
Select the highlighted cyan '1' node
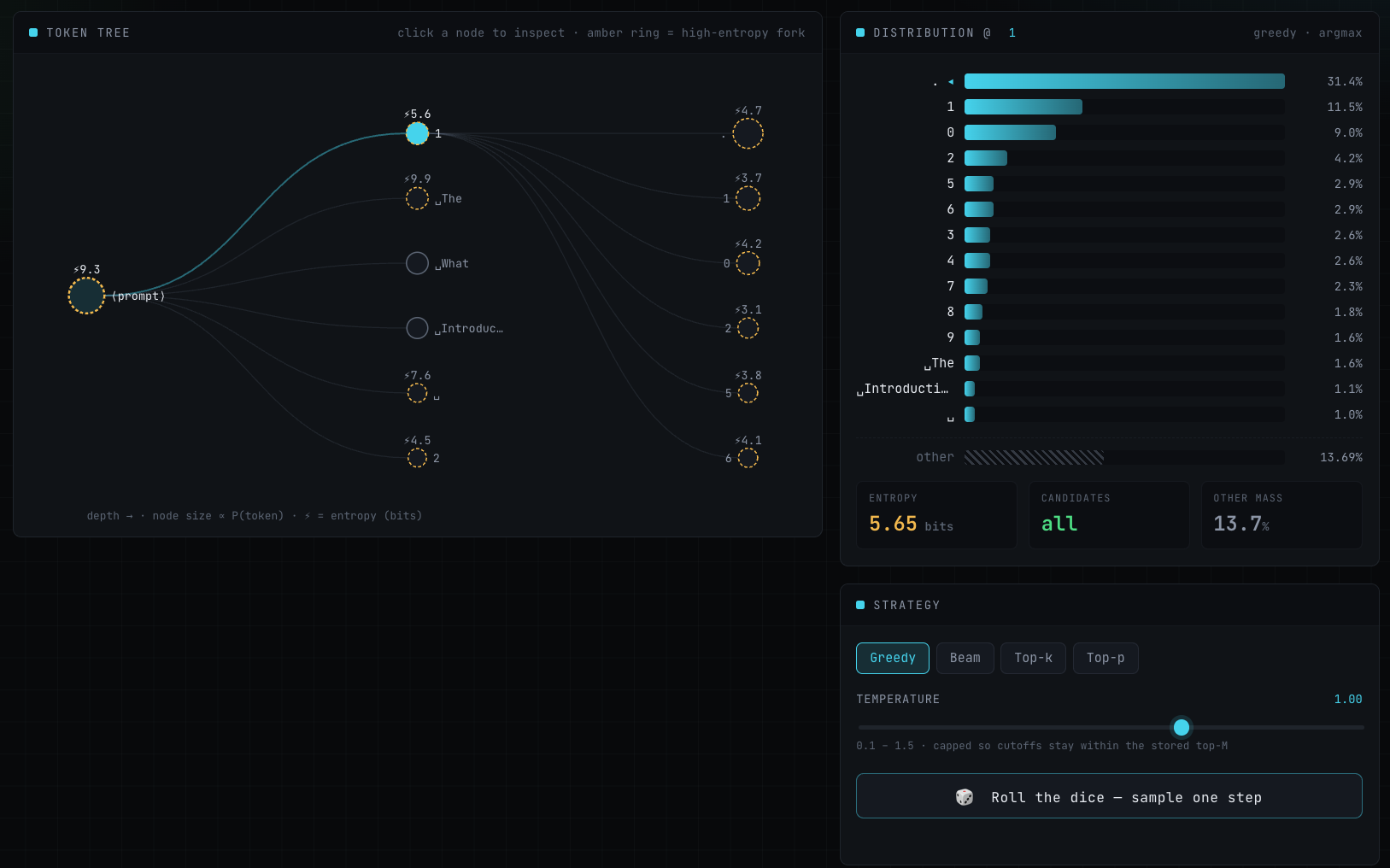tap(417, 133)
